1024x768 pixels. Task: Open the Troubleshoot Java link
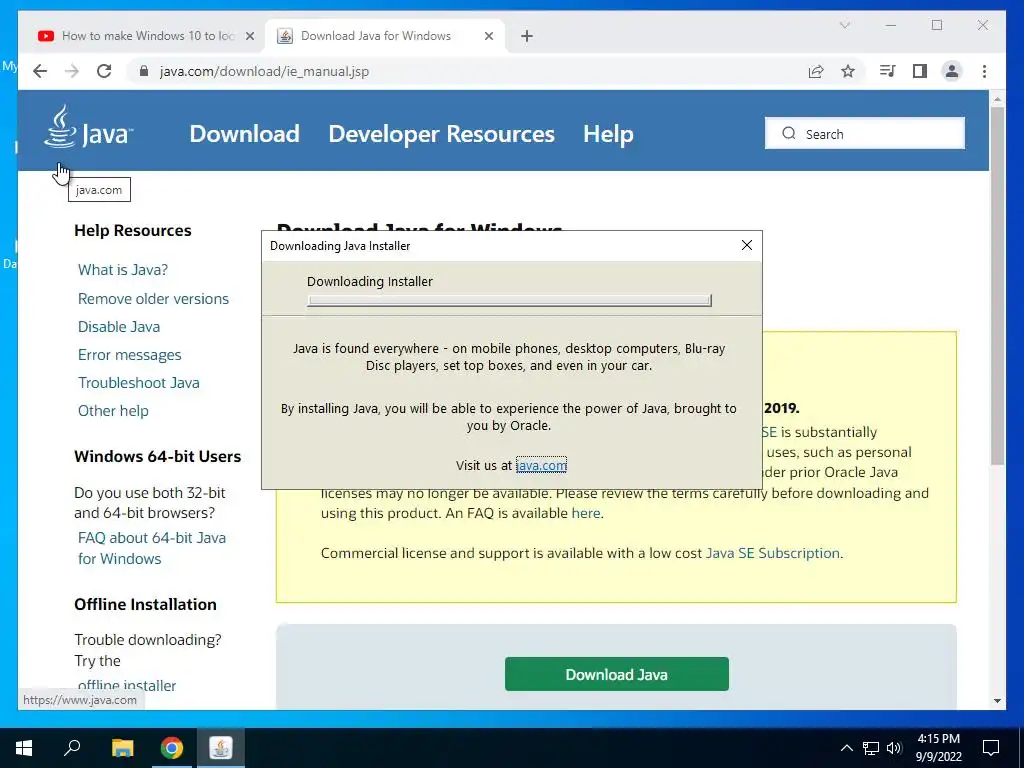(138, 383)
